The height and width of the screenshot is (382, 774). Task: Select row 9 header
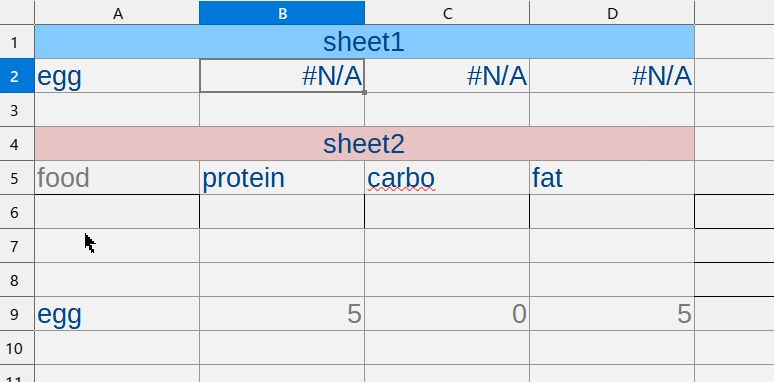click(x=17, y=314)
